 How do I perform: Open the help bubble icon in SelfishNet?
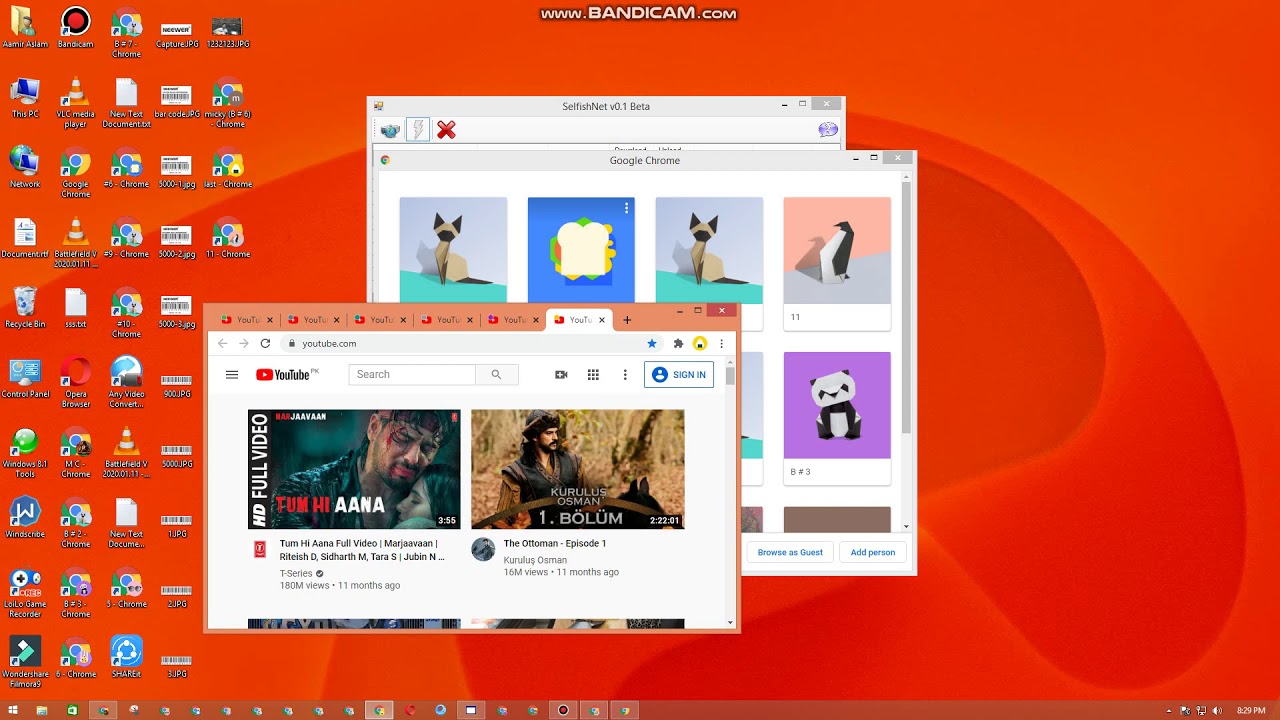click(828, 130)
